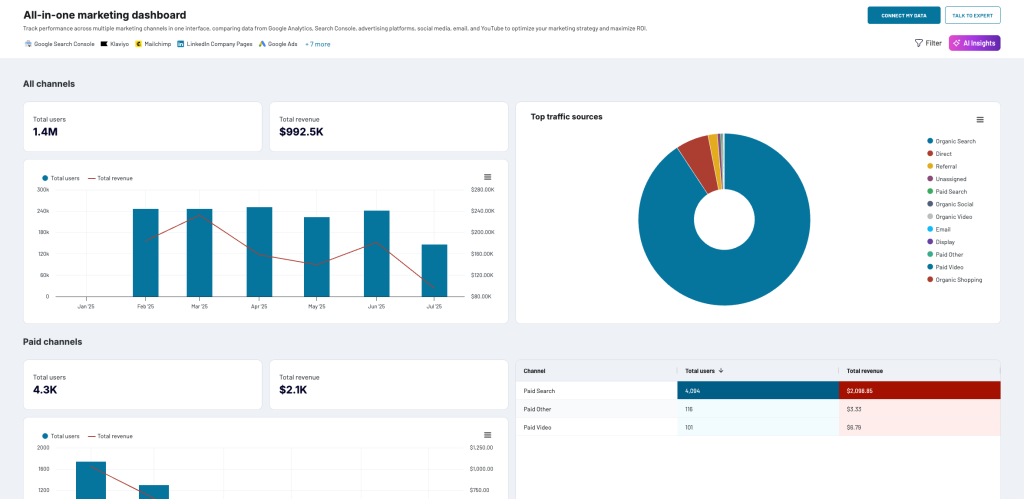The image size is (1024, 499).
Task: Toggle Organic Search in pie chart legend
Action: [955, 141]
